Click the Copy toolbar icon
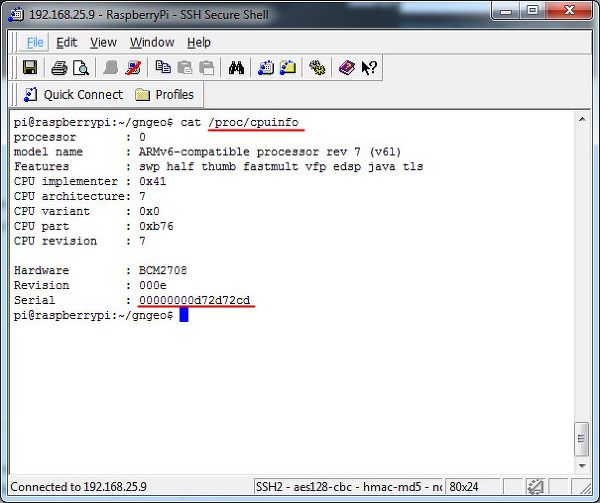The height and width of the screenshot is (503, 600). 163,67
